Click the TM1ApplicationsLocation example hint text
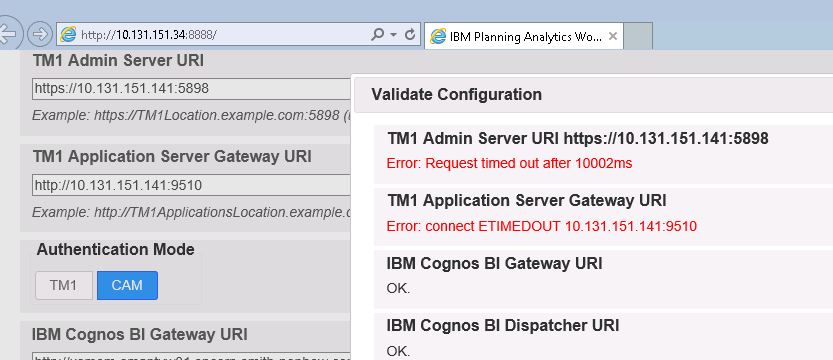833x360 pixels. (x=191, y=212)
